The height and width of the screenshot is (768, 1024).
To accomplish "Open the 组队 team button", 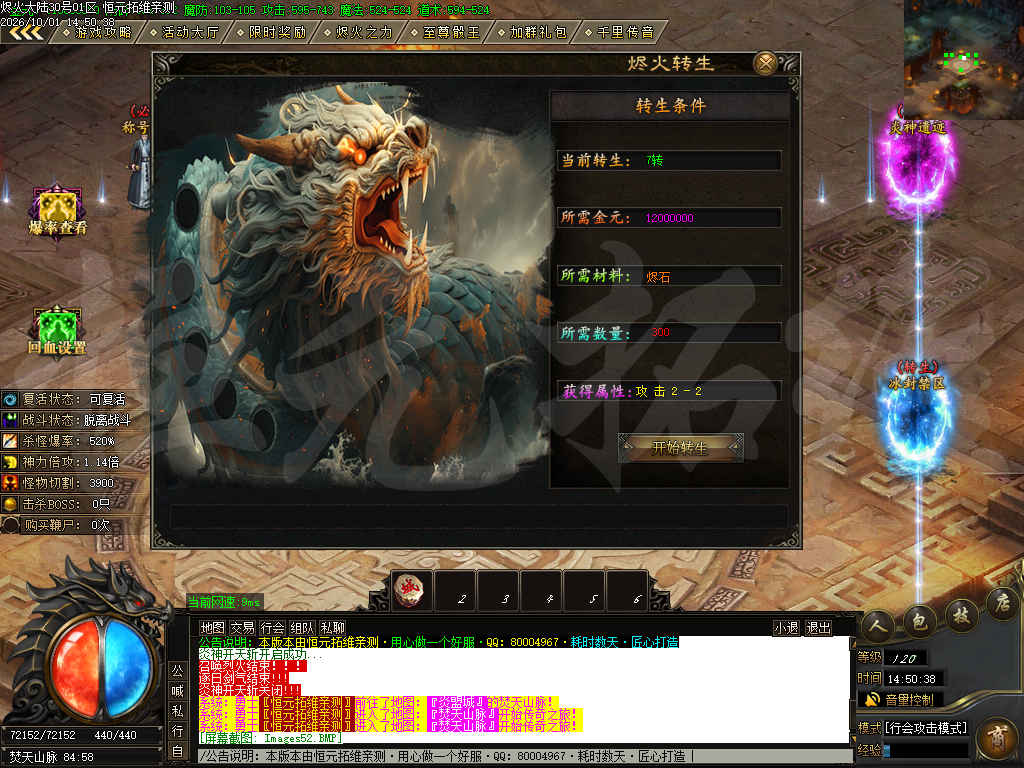I will tap(302, 628).
